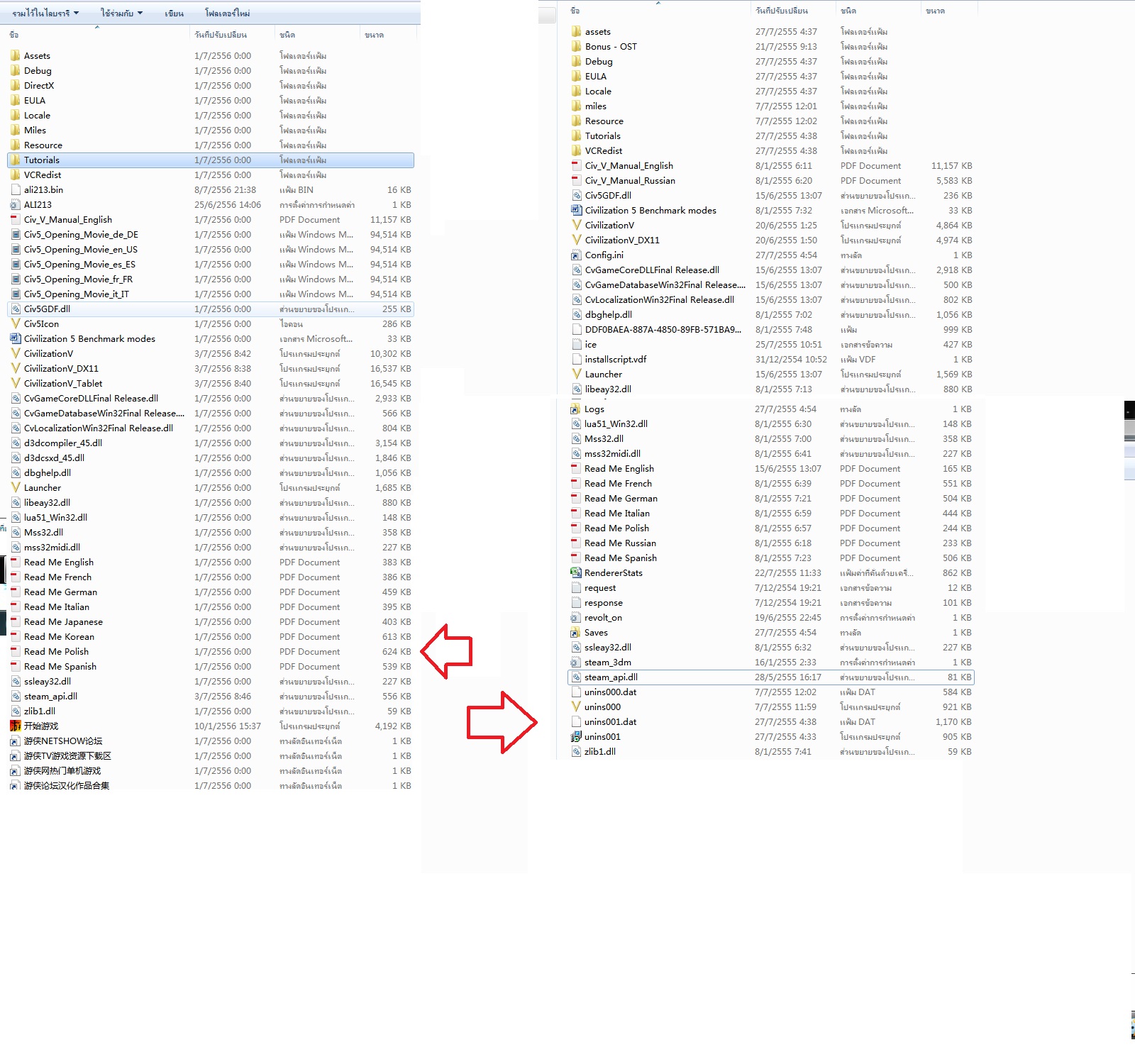Click the ALI213 settings file icon
Screen dimensions: 1135x1064
click(16, 204)
